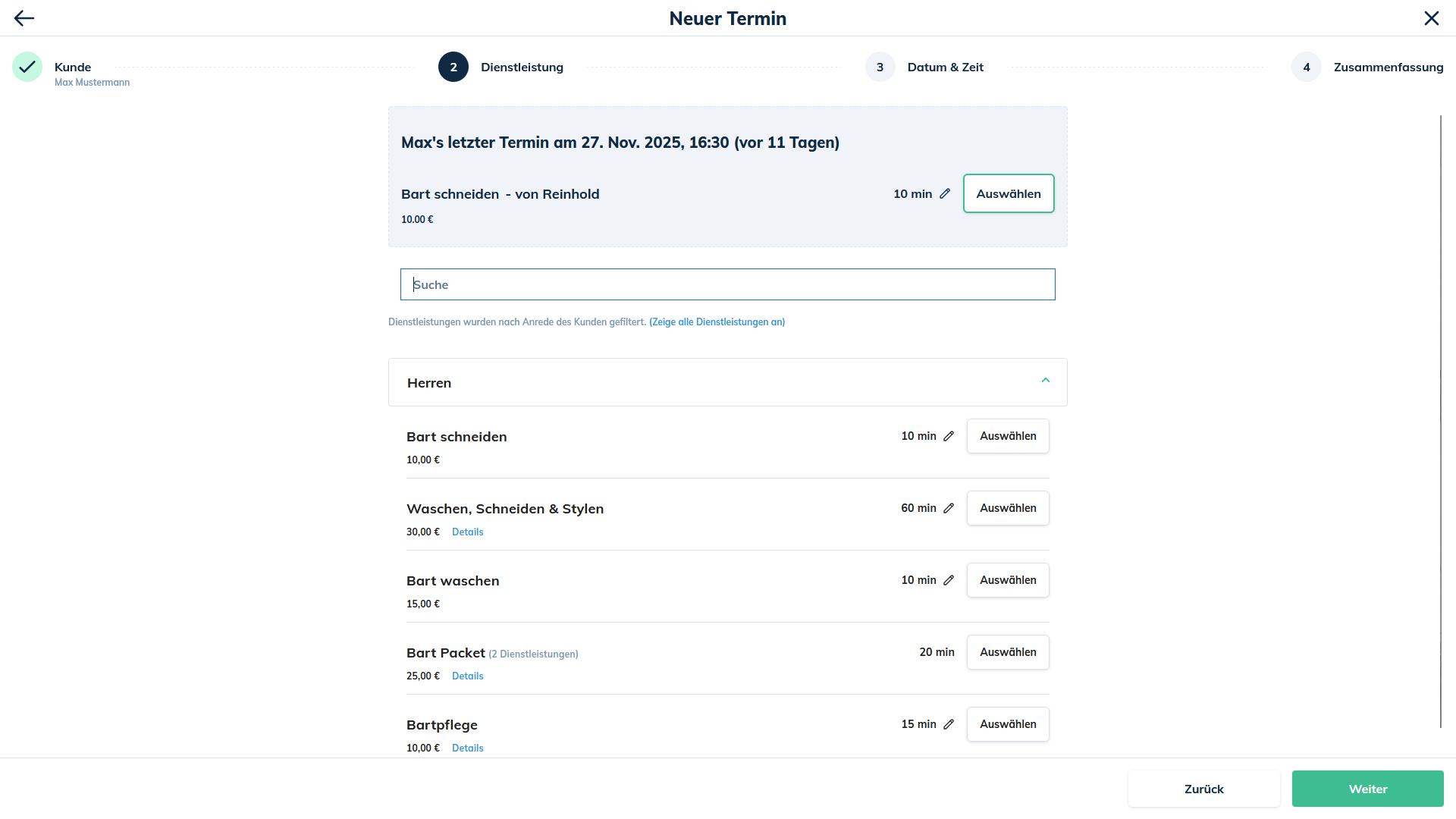Image resolution: width=1456 pixels, height=819 pixels.
Task: Select the Bart Packet service
Action: tap(1007, 652)
